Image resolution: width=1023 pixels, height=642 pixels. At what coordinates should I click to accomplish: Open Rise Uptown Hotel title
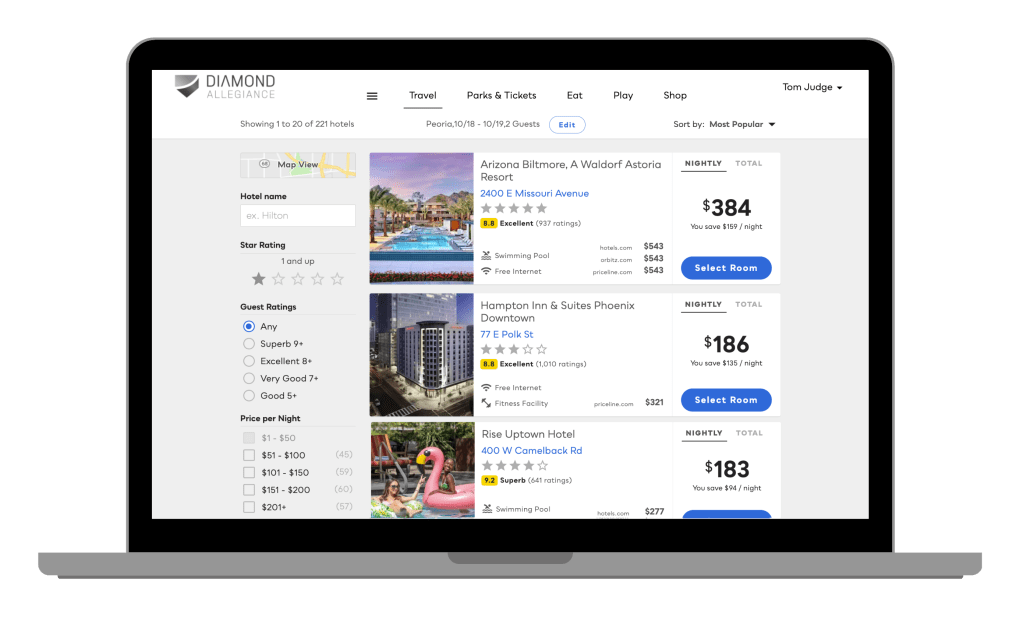click(528, 435)
